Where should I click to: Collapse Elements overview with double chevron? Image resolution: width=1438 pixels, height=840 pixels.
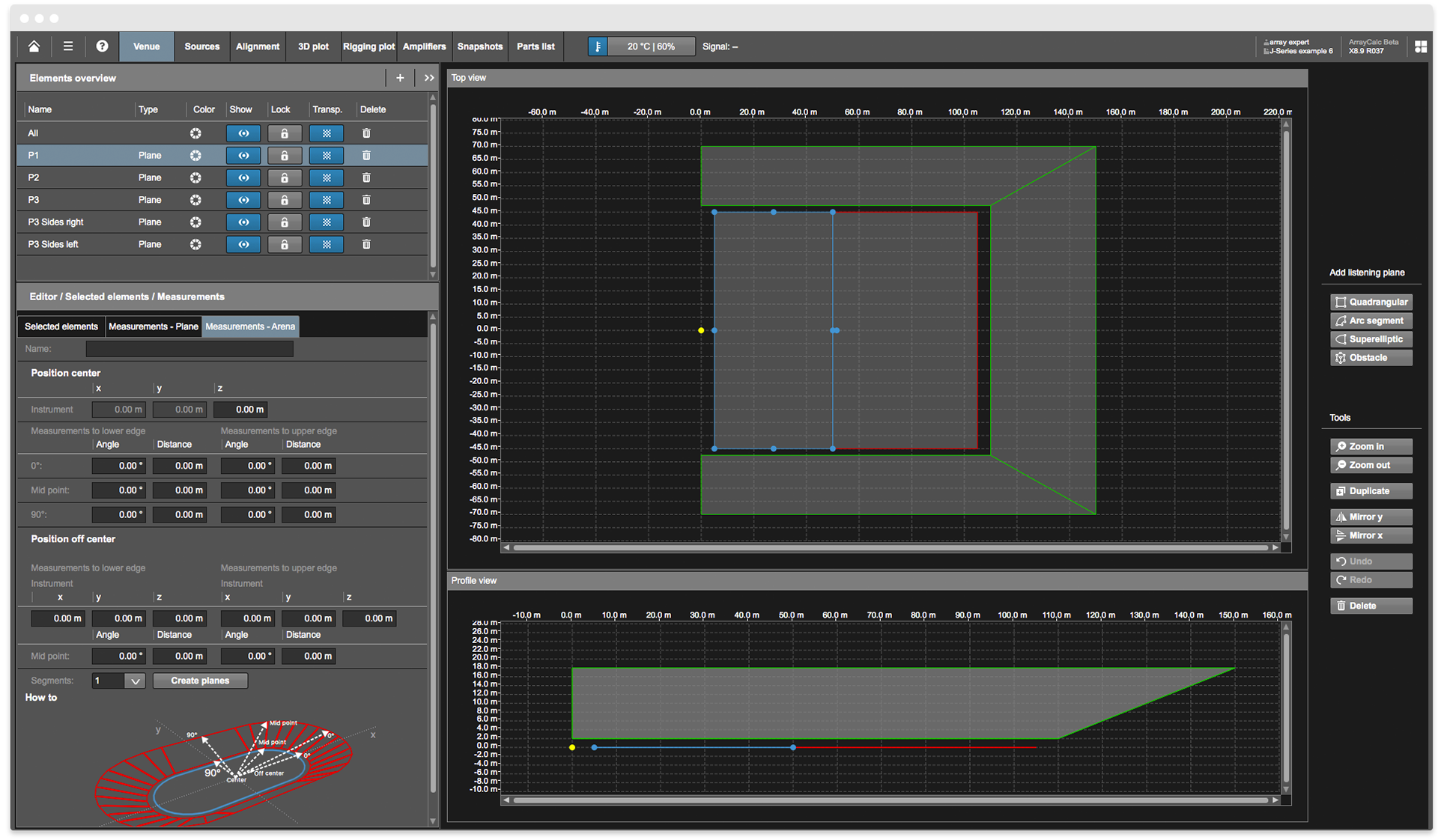tap(429, 78)
